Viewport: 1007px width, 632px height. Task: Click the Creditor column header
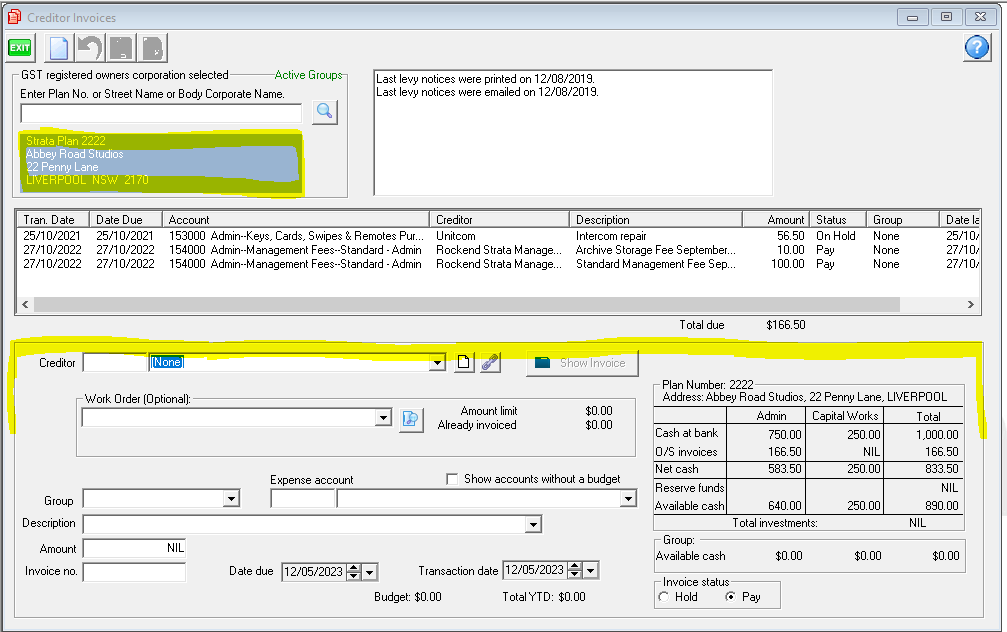(499, 220)
